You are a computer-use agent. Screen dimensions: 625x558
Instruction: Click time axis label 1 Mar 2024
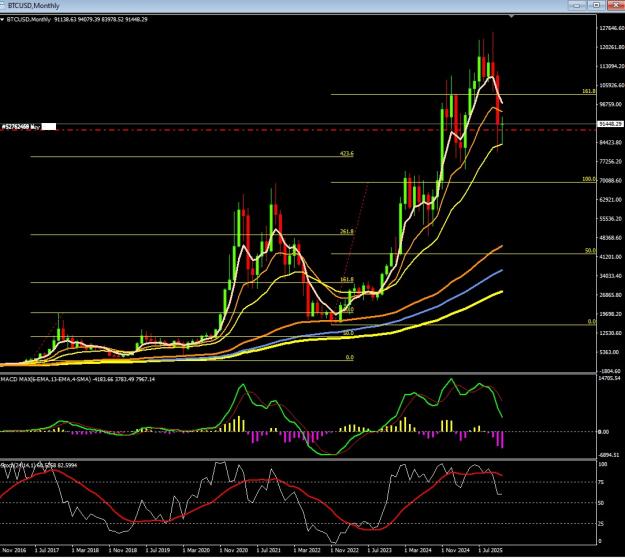pos(418,550)
